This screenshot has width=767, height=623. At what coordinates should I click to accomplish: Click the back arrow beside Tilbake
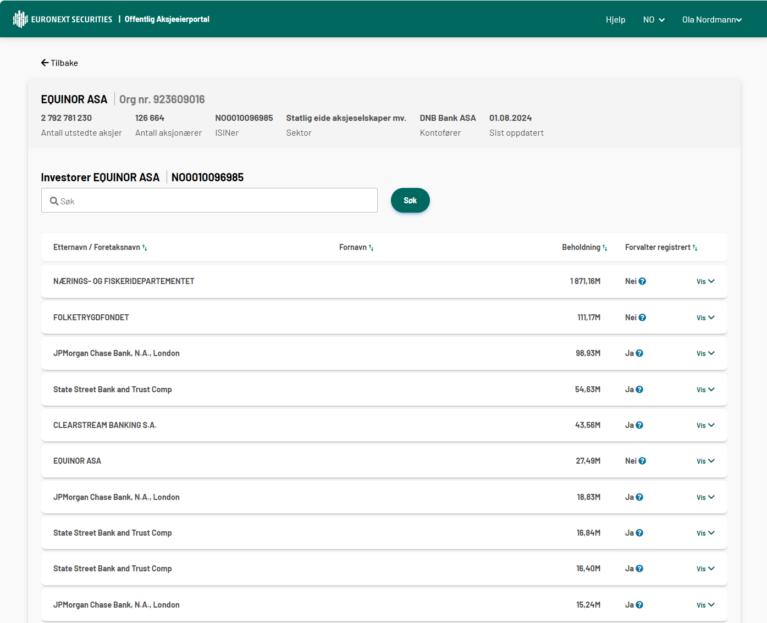tap(45, 63)
